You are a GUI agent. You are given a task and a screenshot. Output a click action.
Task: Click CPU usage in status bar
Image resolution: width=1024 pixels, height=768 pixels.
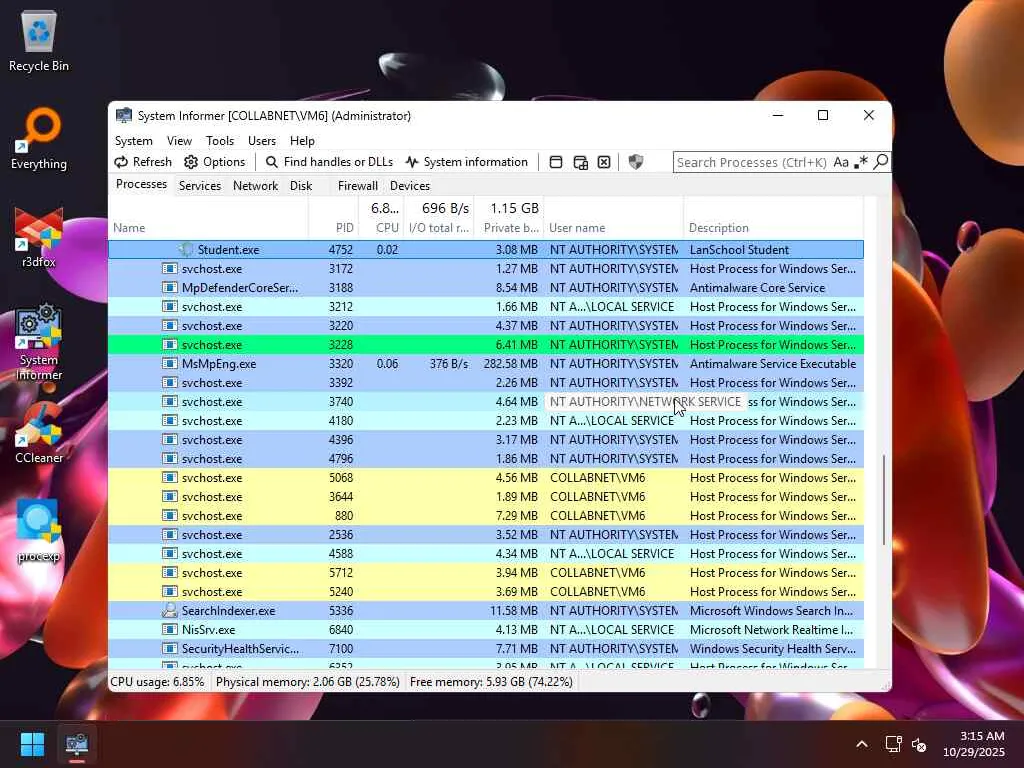[157, 682]
